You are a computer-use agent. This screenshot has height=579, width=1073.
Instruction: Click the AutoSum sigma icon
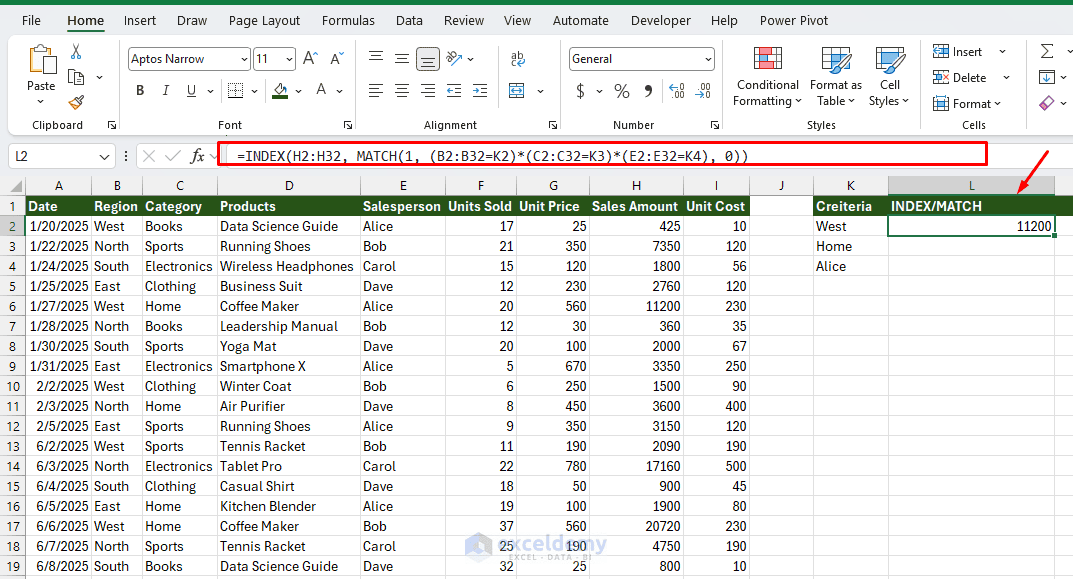coord(1046,51)
